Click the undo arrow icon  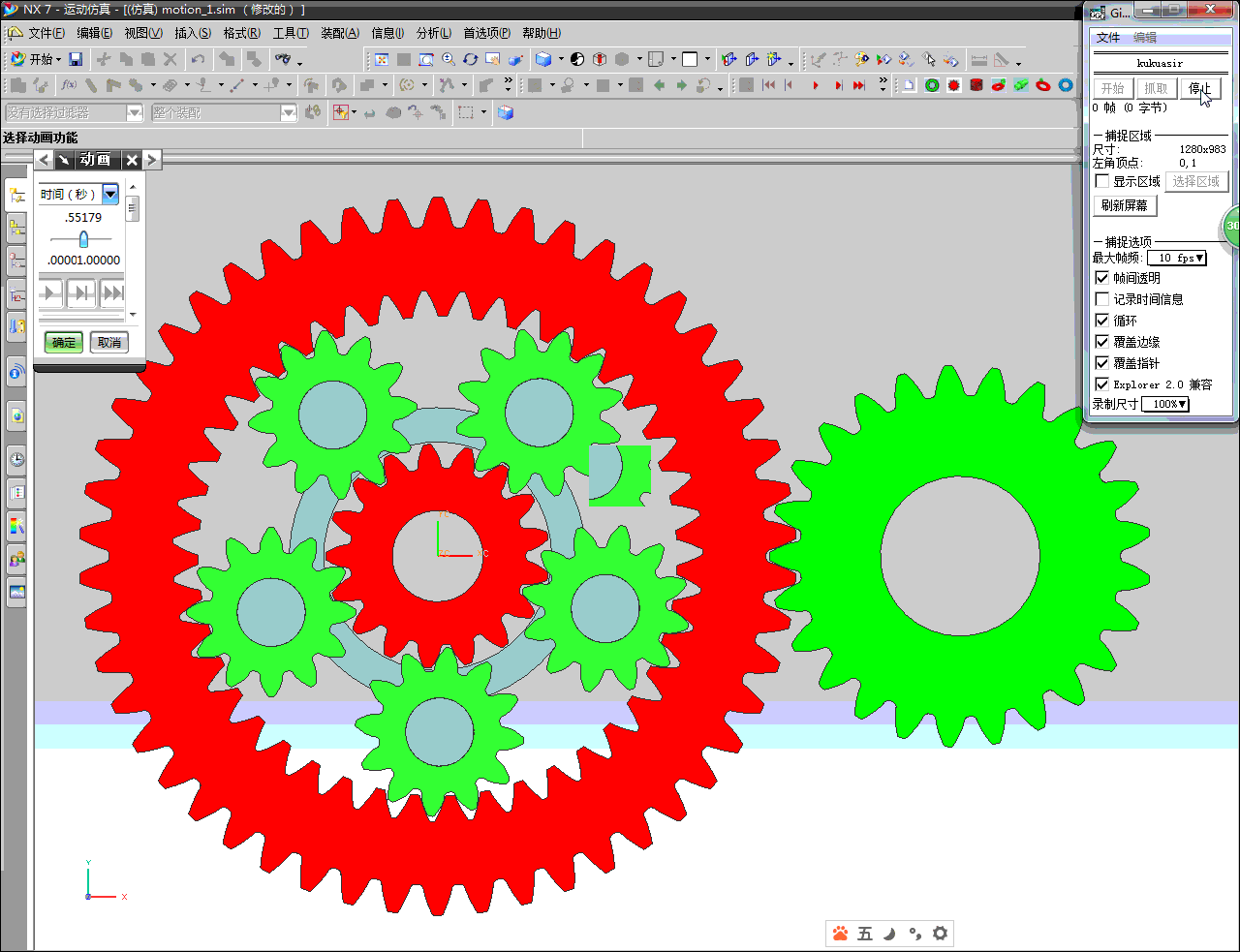(x=198, y=59)
